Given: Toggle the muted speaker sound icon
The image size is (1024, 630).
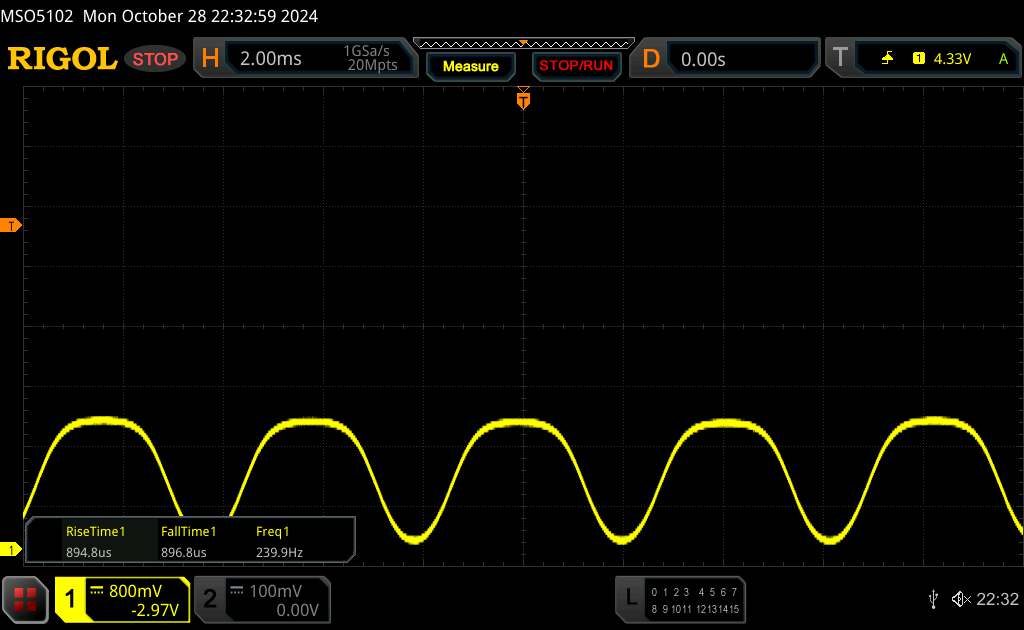Looking at the screenshot, I should click(x=961, y=599).
